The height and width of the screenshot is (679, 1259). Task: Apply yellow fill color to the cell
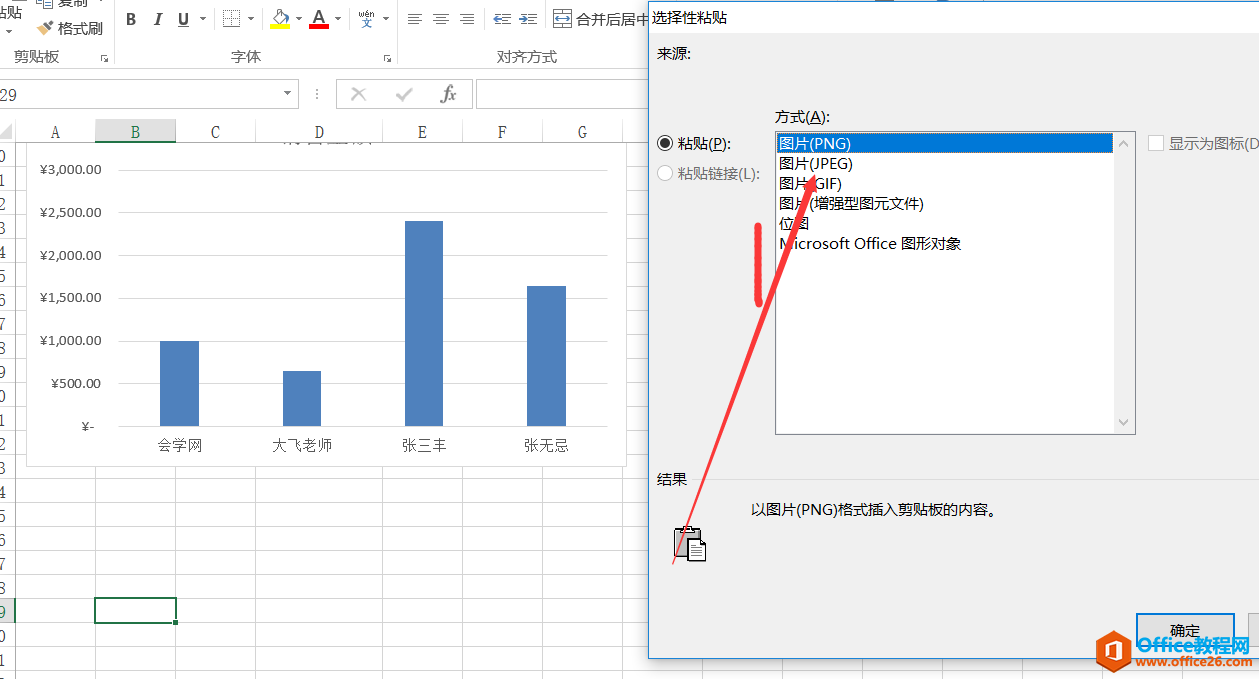tap(278, 19)
